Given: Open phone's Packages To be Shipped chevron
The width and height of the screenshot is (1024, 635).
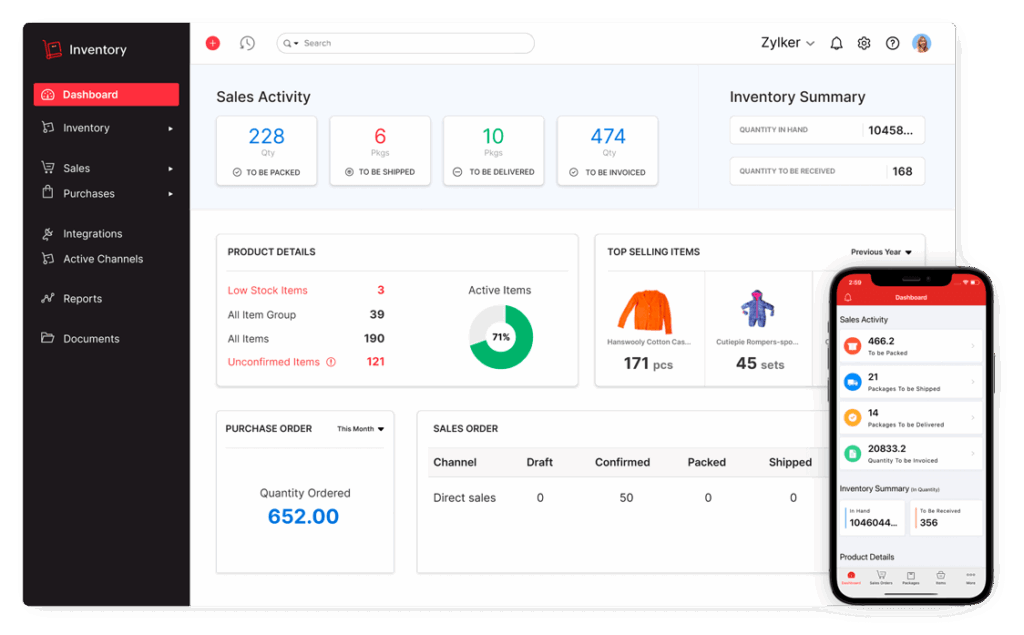Looking at the screenshot, I should (973, 382).
